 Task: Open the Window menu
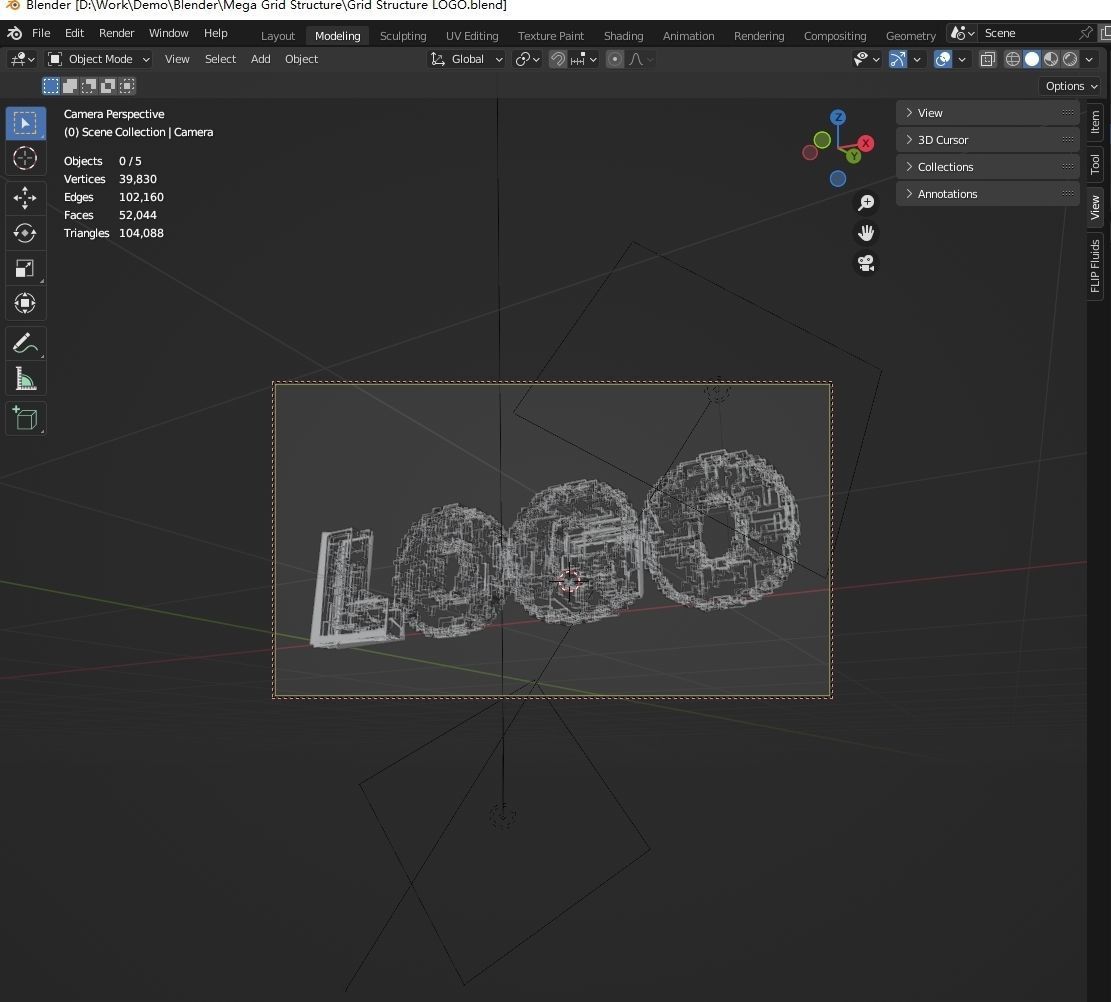point(169,33)
